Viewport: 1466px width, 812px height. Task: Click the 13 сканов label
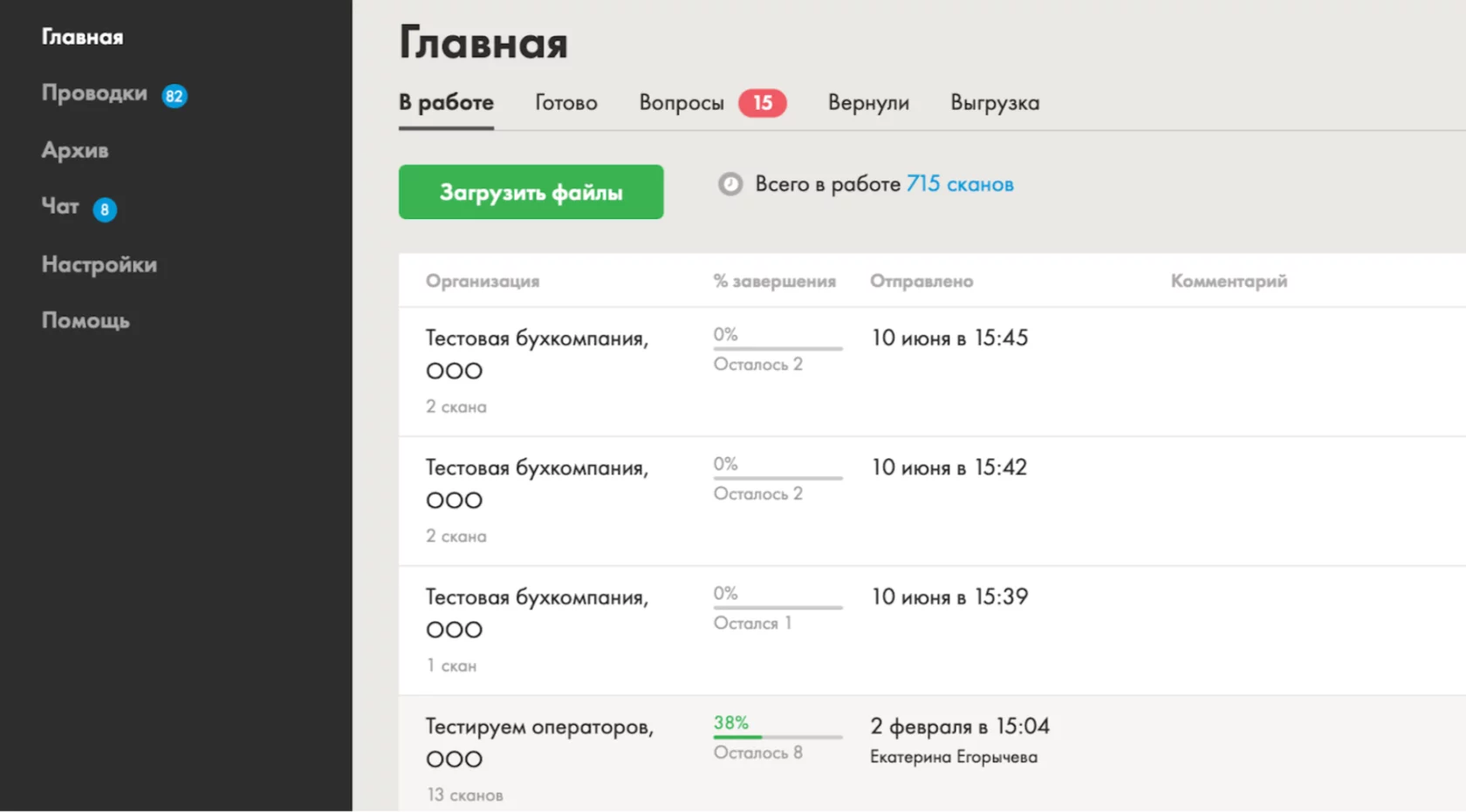click(x=465, y=795)
